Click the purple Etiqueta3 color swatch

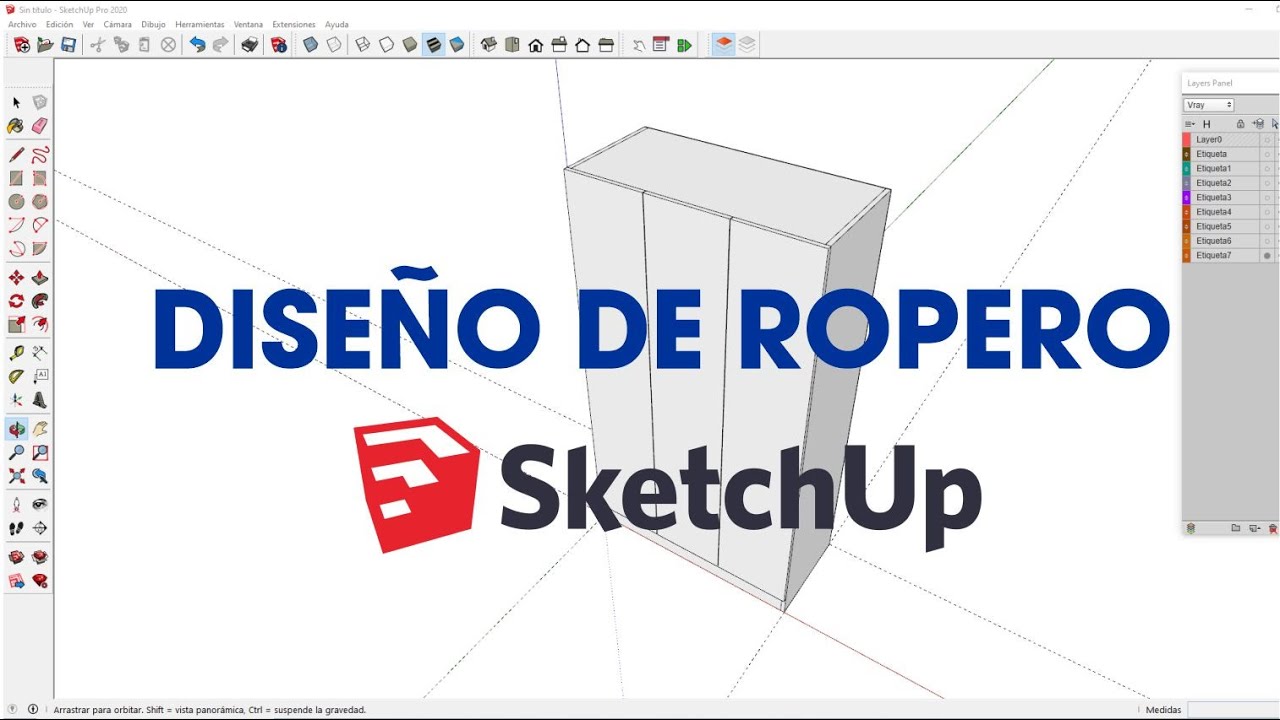pyautogui.click(x=1187, y=198)
